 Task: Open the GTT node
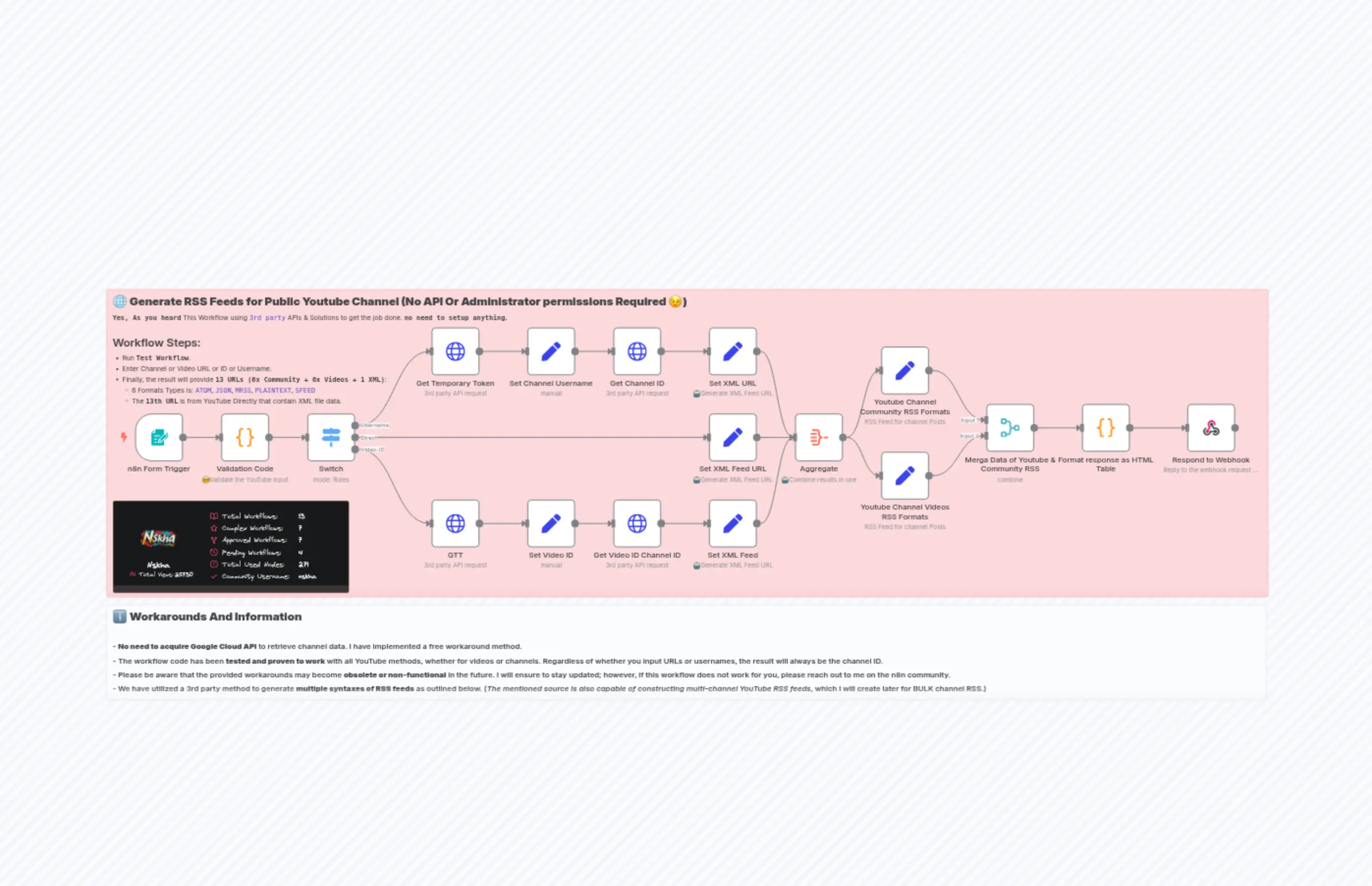pos(455,524)
